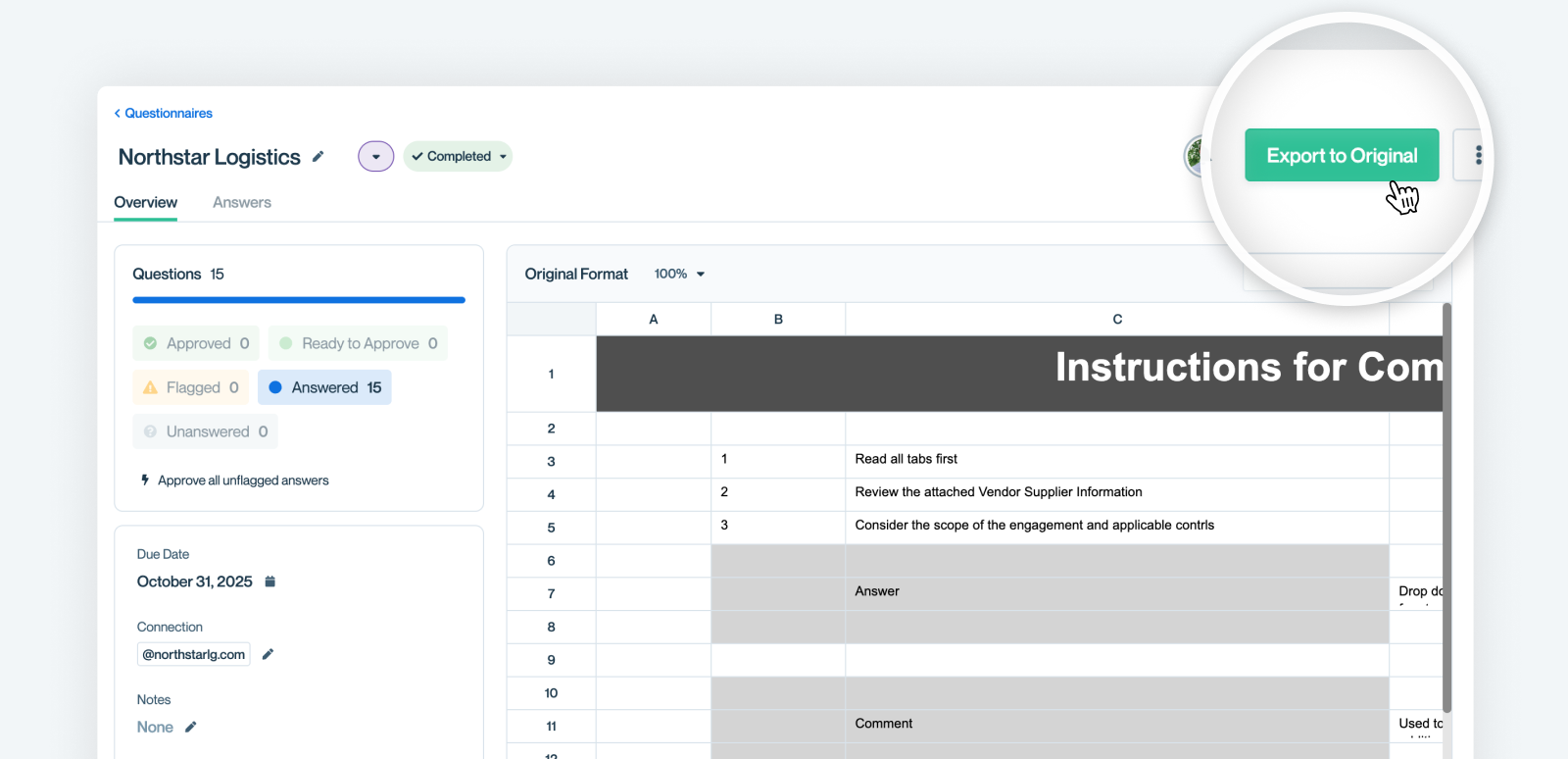Open the purple circular dropdown beside the title
Screen dimensions: 1568x759
point(376,157)
